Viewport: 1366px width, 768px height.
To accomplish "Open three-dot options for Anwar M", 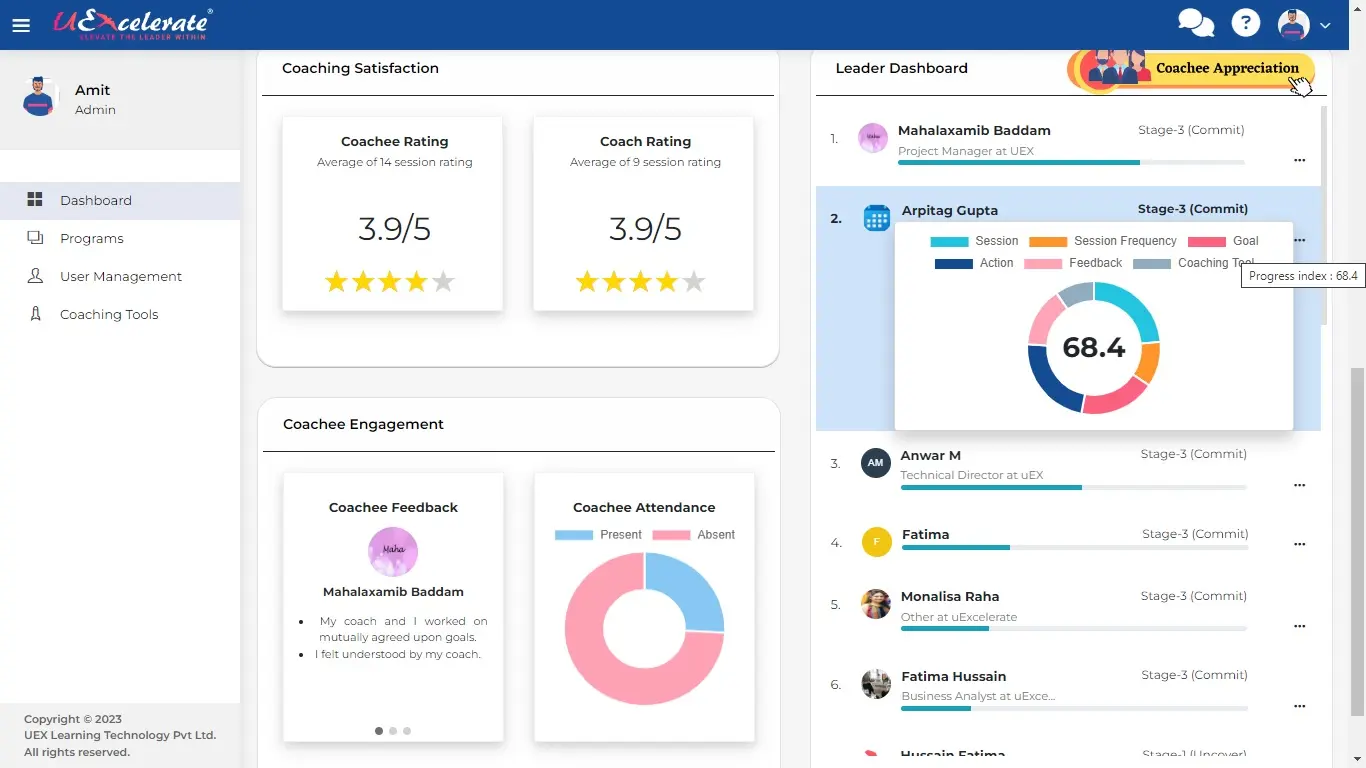I will point(1299,485).
